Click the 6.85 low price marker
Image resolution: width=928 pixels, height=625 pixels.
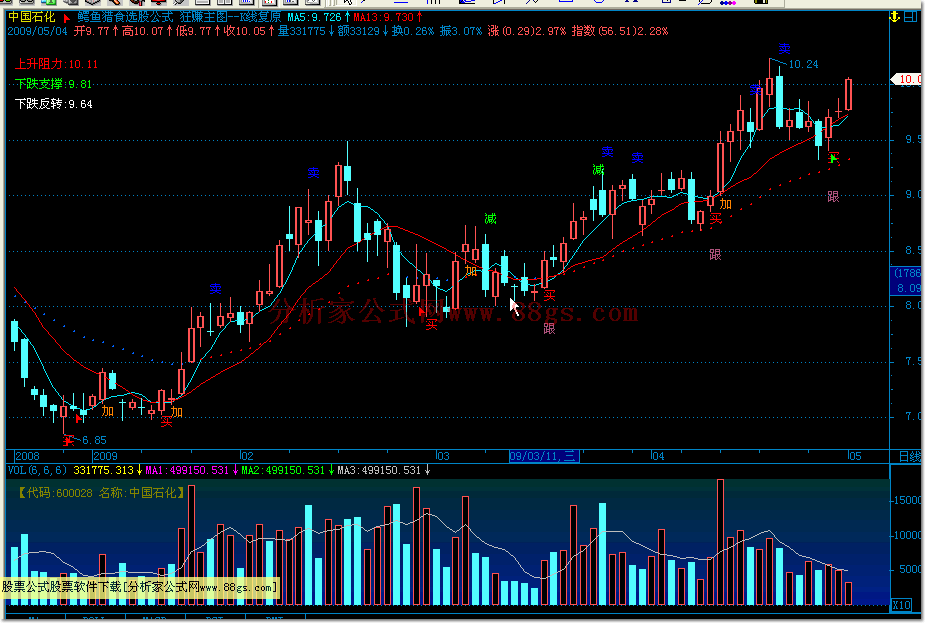coord(95,440)
